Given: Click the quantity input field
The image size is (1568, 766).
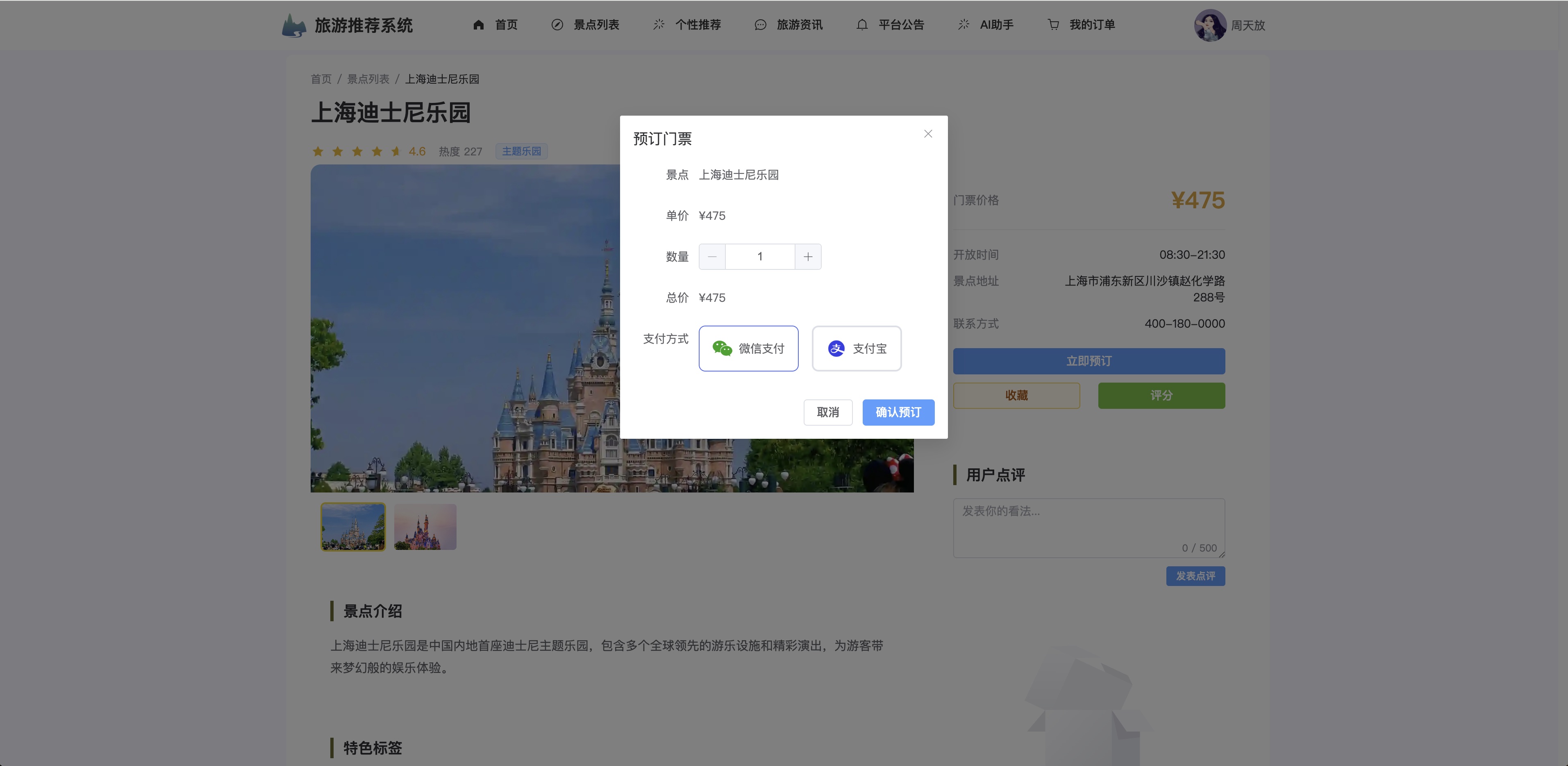Looking at the screenshot, I should coord(760,257).
